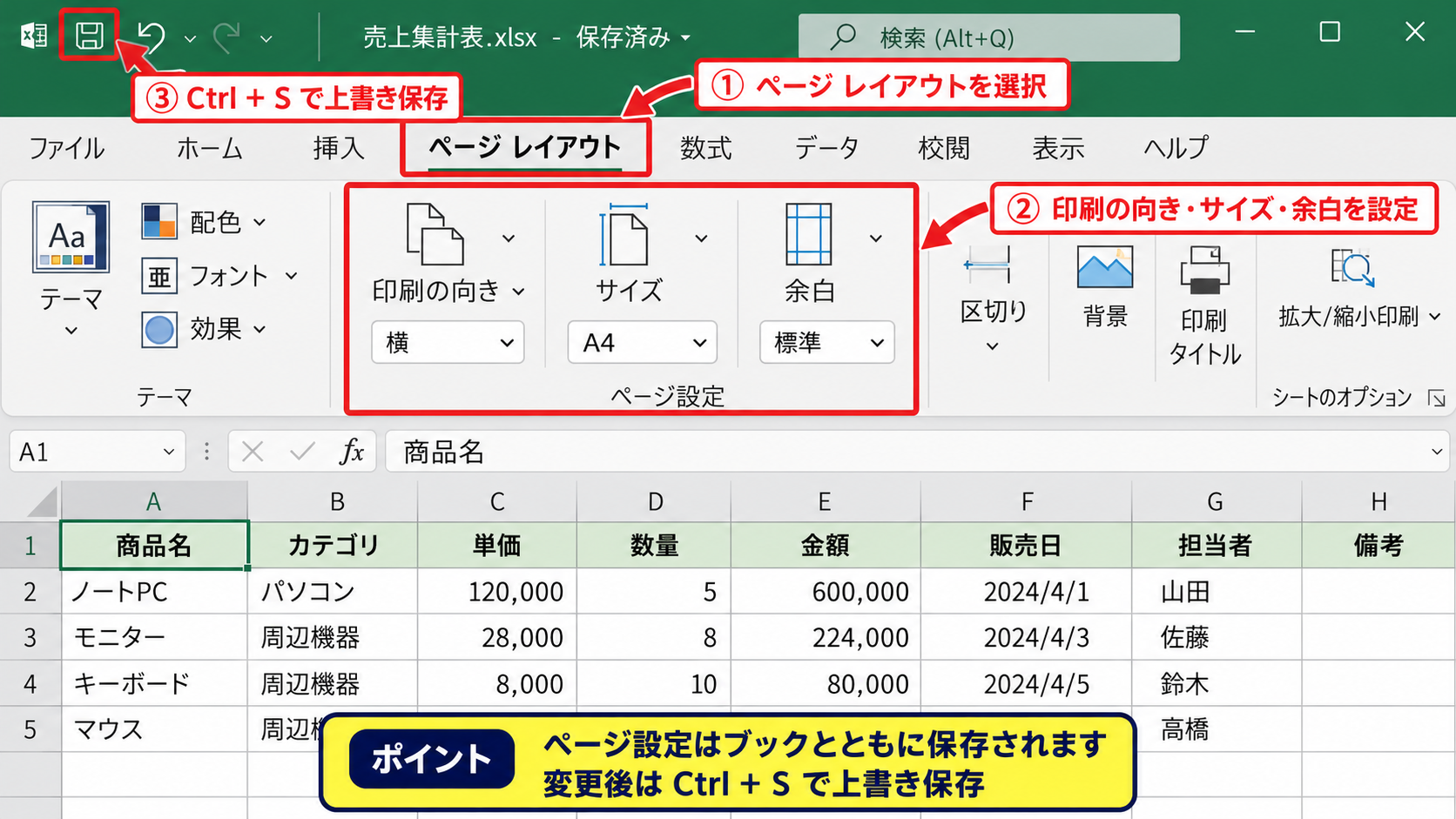This screenshot has height=819, width=1456.
Task: Click the 拡大/縮小印刷 scale icon
Action: [1352, 268]
